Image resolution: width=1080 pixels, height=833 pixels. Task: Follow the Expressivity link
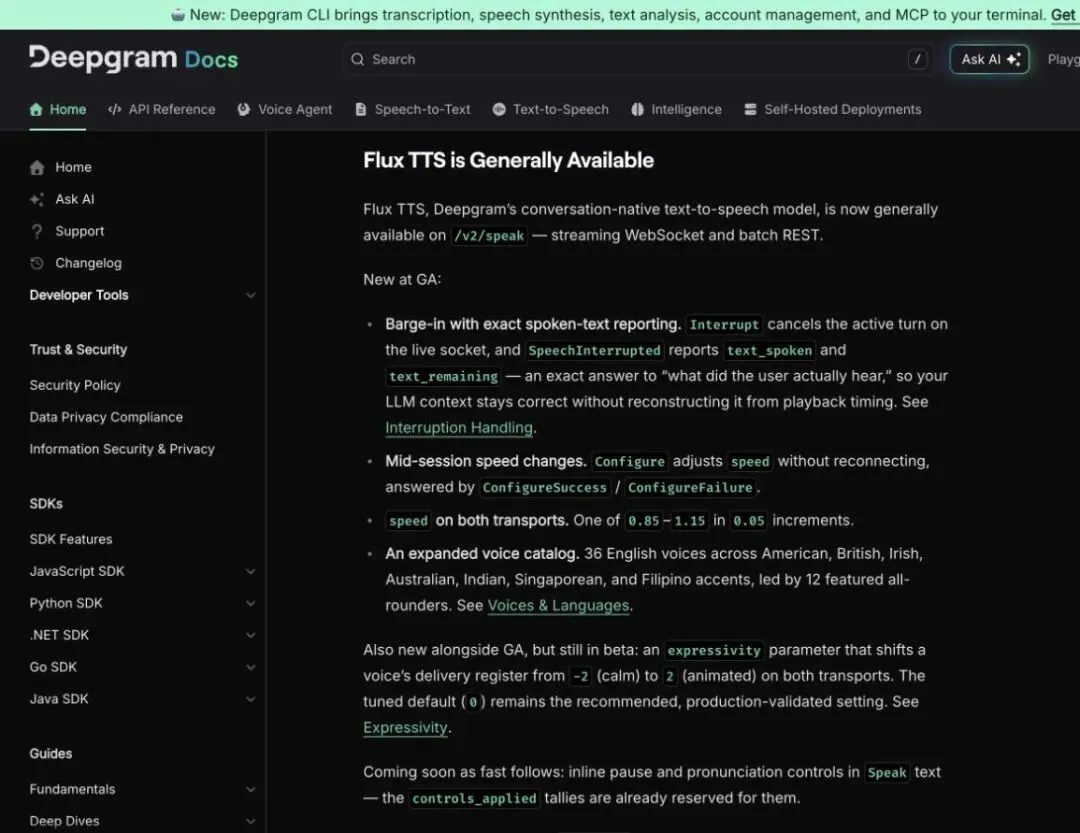tap(405, 727)
